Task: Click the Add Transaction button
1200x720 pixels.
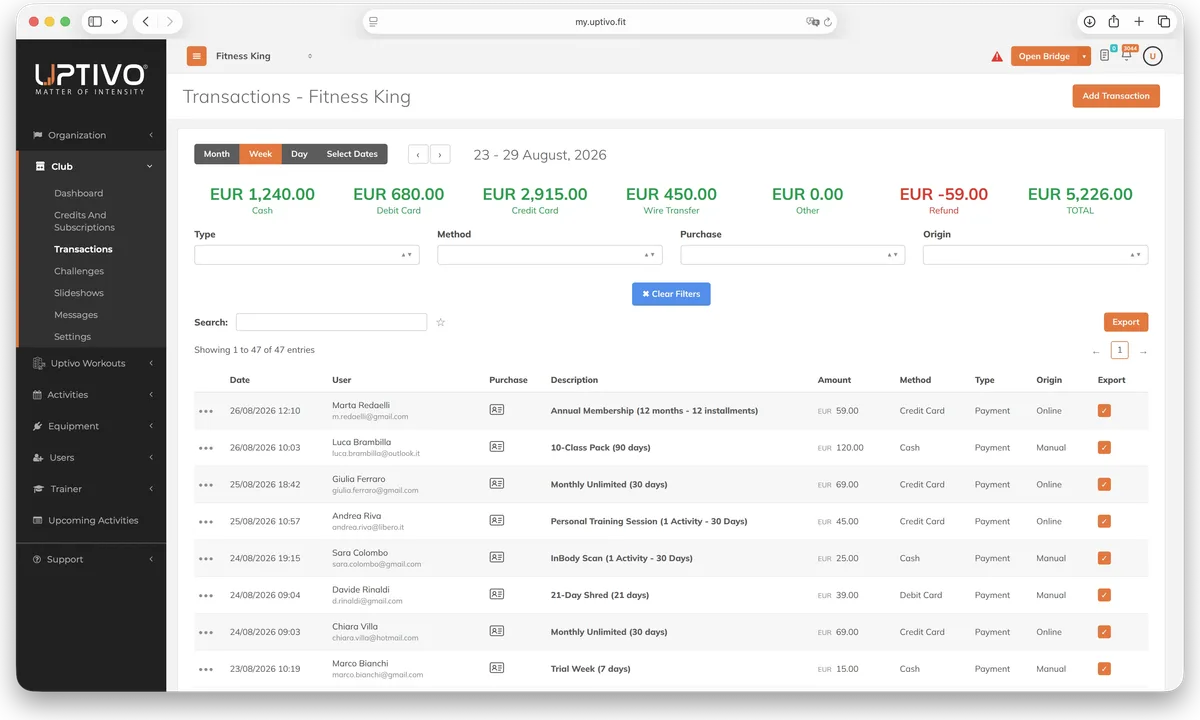Action: point(1116,96)
